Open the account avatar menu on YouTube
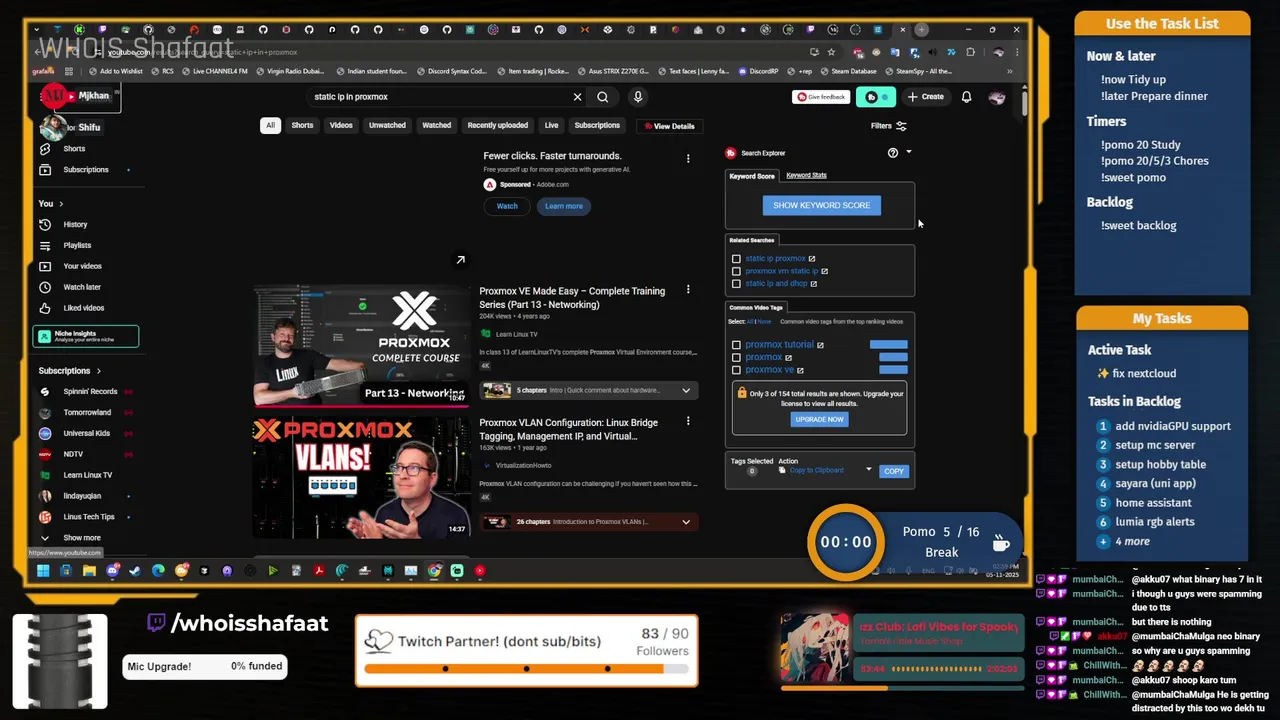 point(996,97)
